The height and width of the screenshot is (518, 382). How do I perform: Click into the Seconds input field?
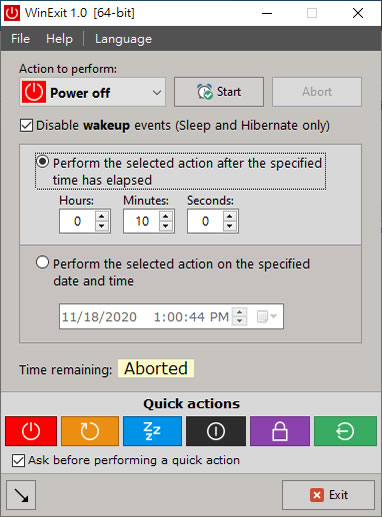(206, 221)
